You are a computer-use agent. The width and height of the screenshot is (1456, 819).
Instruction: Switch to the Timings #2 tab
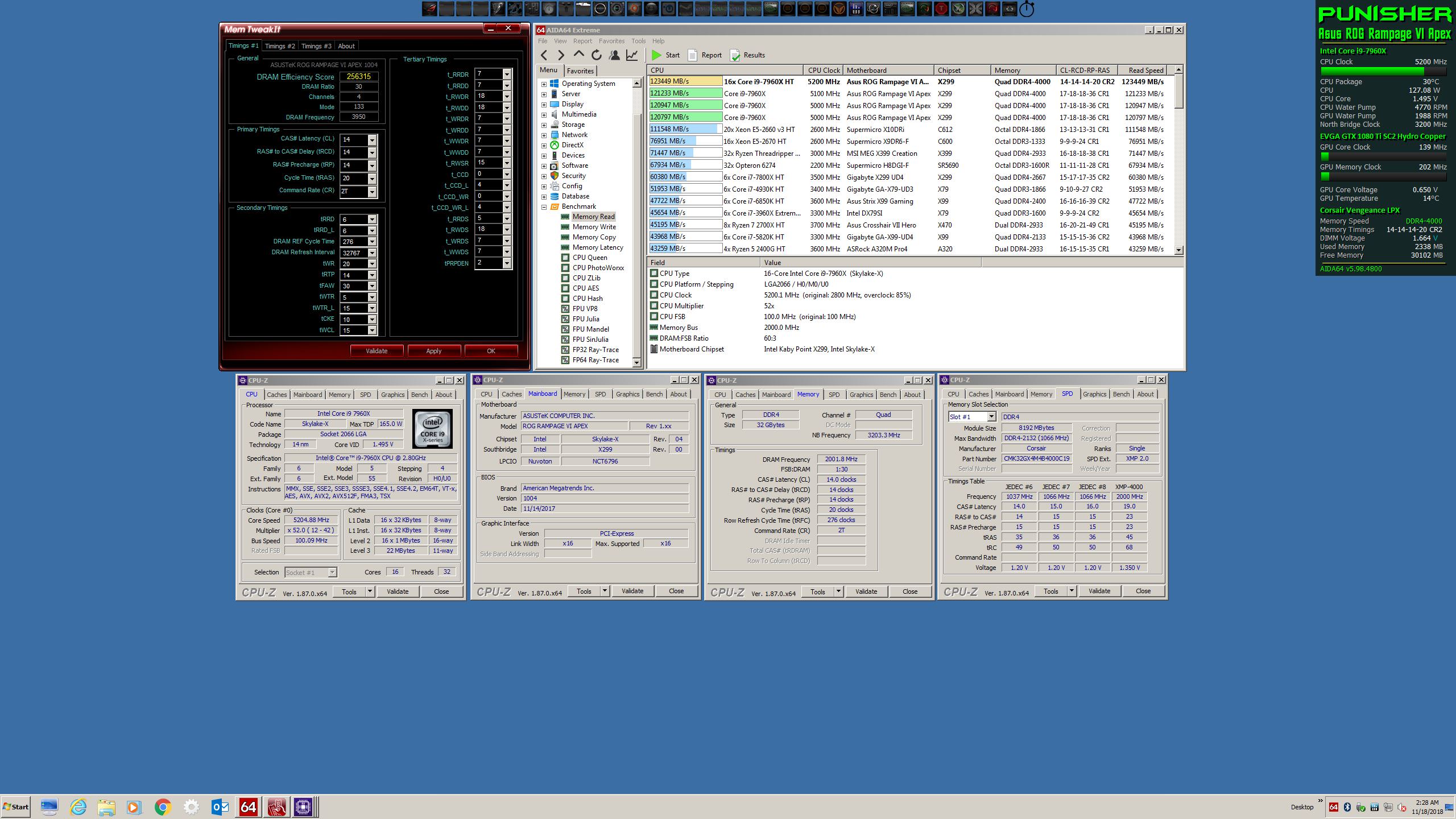280,46
